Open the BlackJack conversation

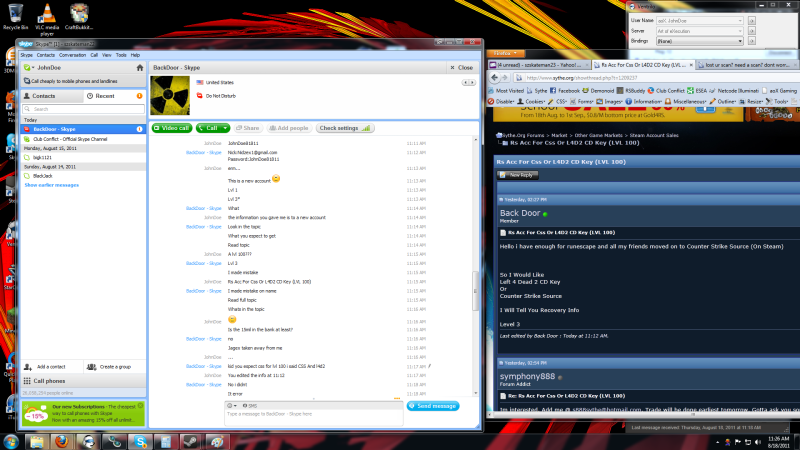(x=83, y=176)
